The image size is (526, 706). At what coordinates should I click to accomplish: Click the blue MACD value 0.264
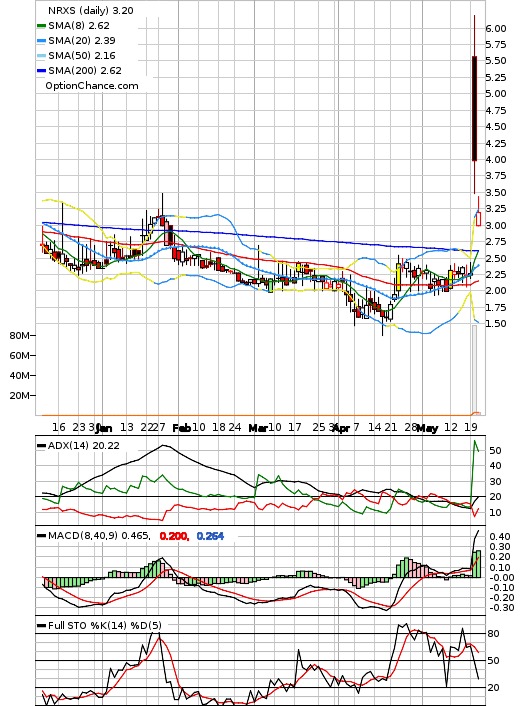[x=210, y=536]
